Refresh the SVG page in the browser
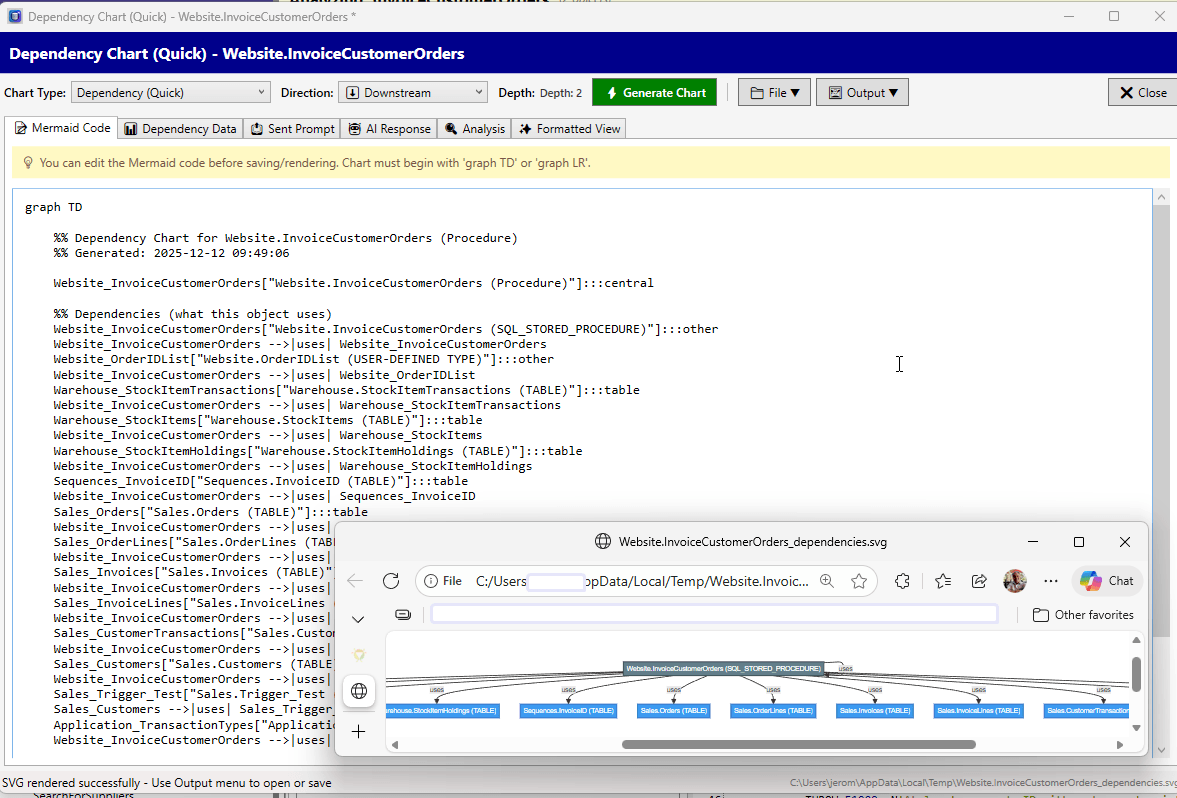 391,581
